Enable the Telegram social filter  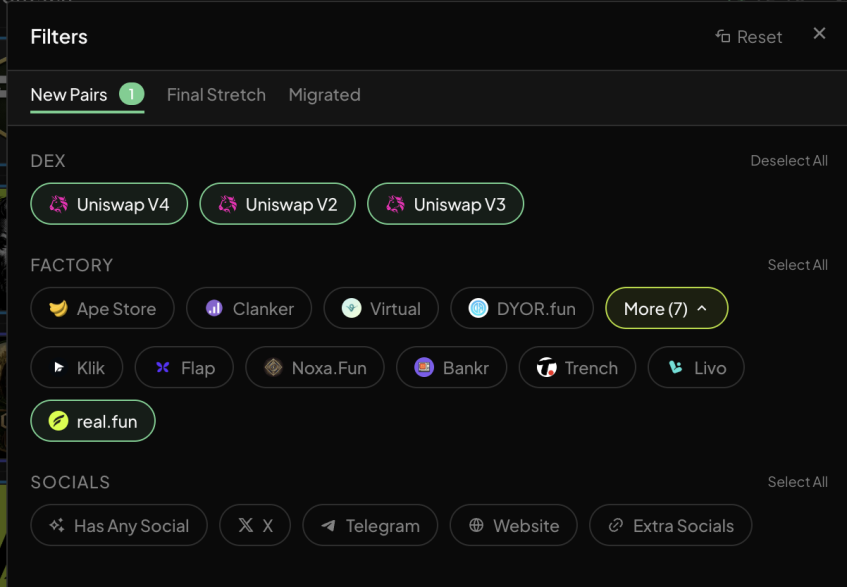(370, 525)
